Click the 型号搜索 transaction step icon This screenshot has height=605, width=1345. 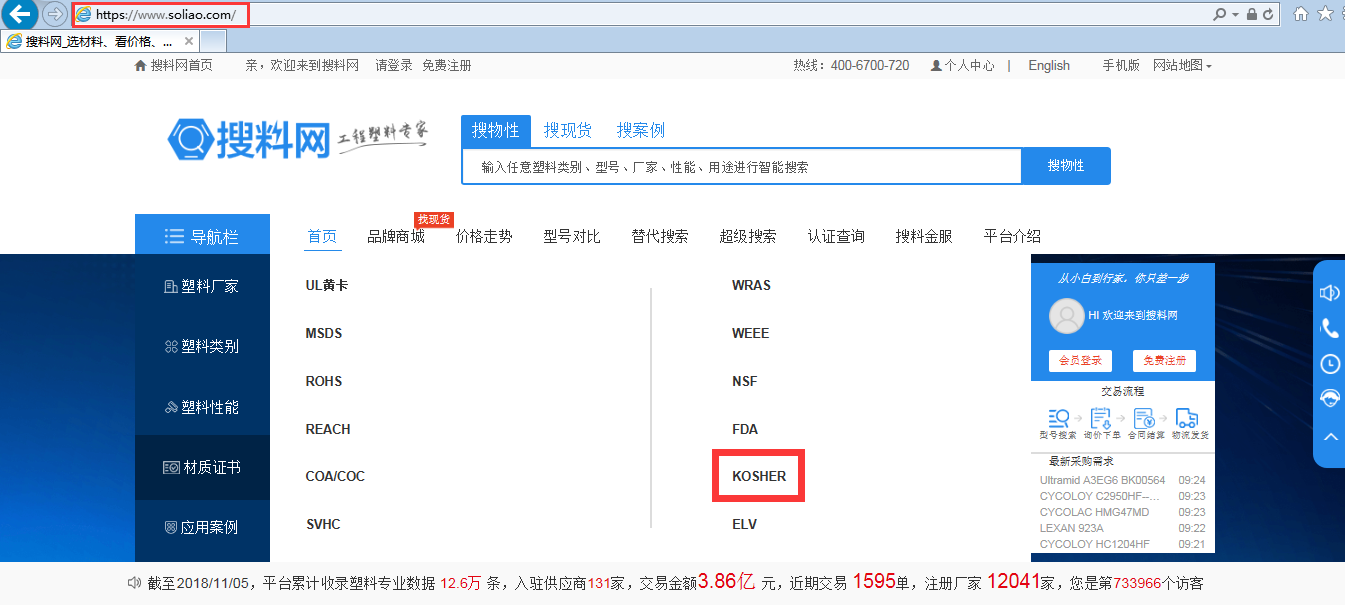click(1058, 419)
